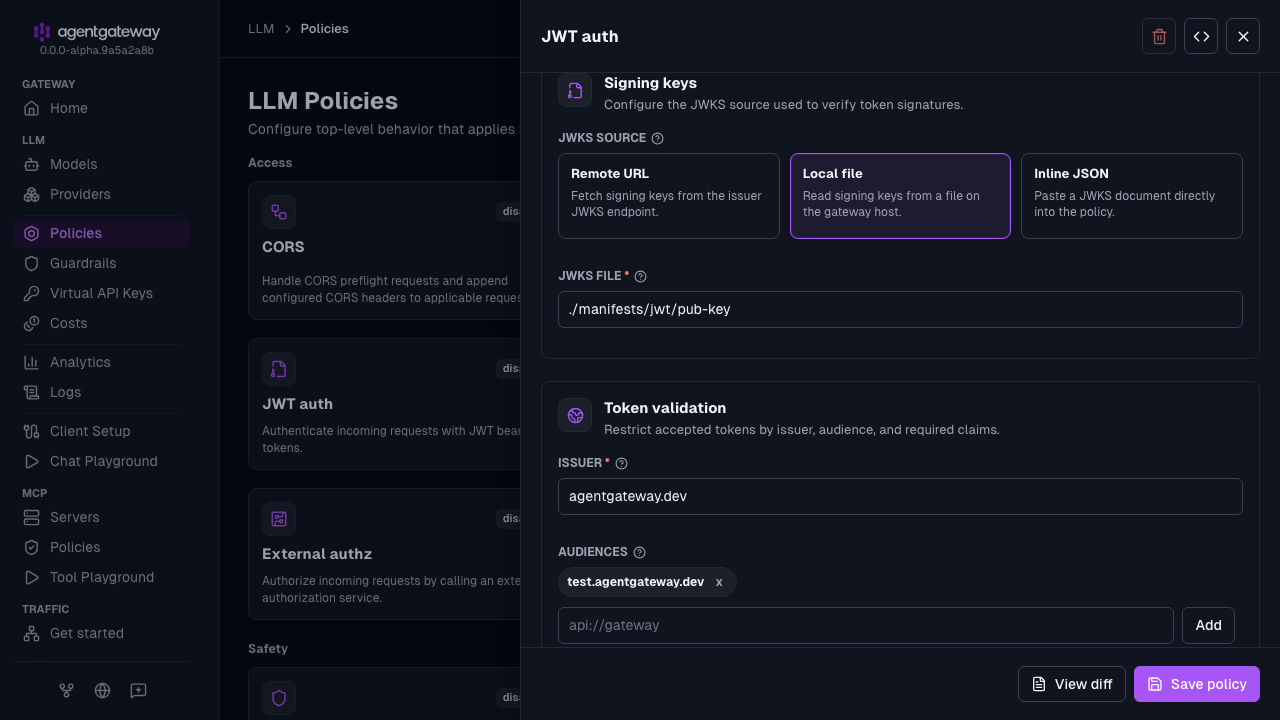
Task: Open the CORS policy card
Action: coord(384,250)
